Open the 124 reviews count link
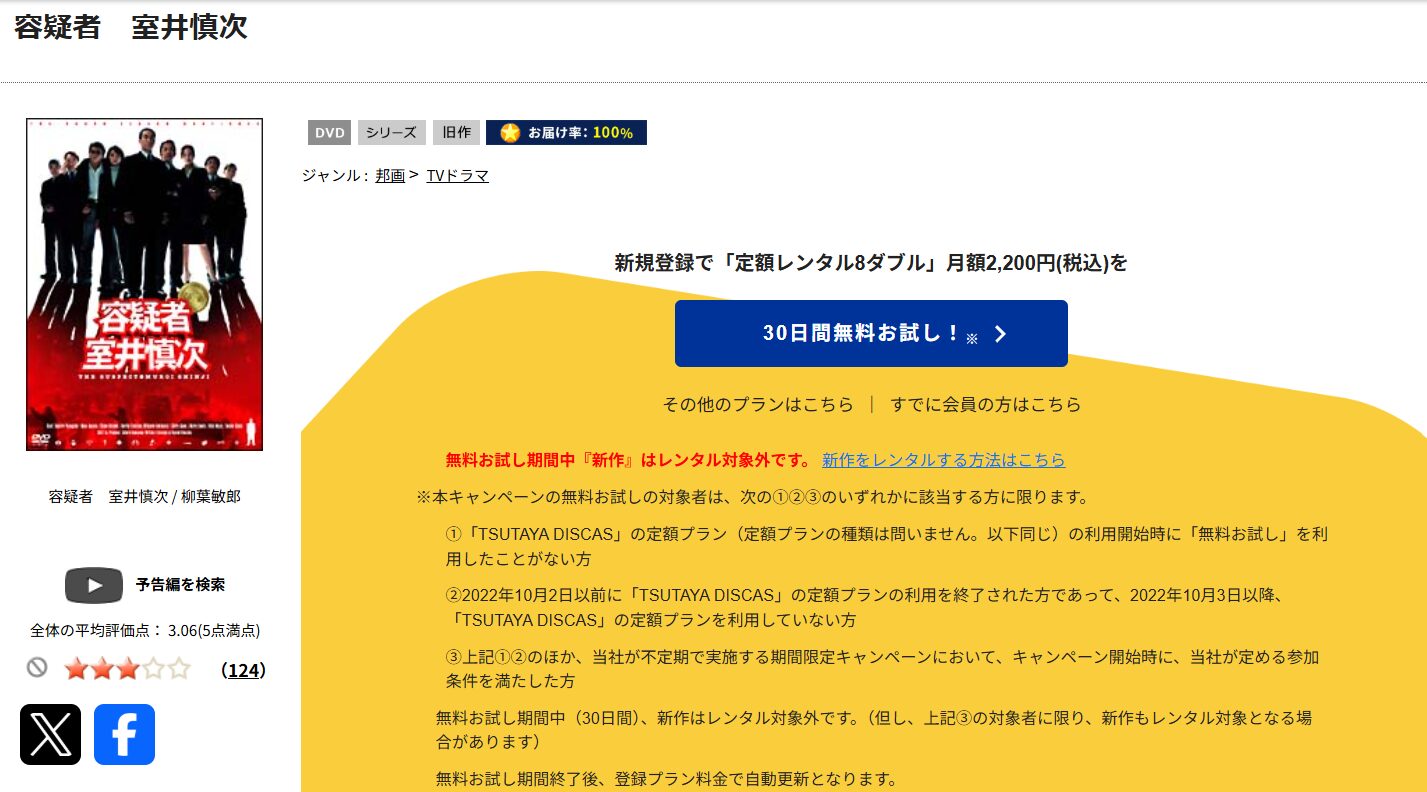1427x792 pixels. click(x=243, y=670)
